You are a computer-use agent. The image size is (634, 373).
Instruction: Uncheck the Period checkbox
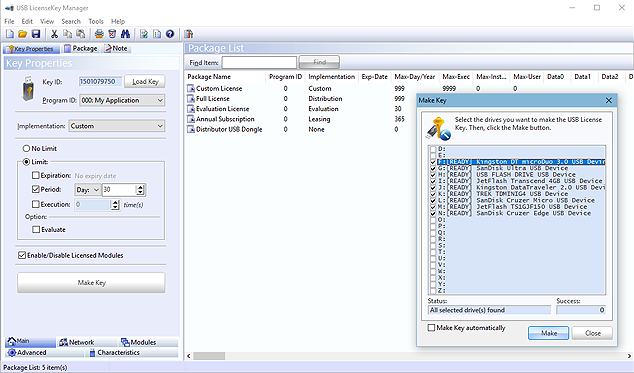[36, 189]
